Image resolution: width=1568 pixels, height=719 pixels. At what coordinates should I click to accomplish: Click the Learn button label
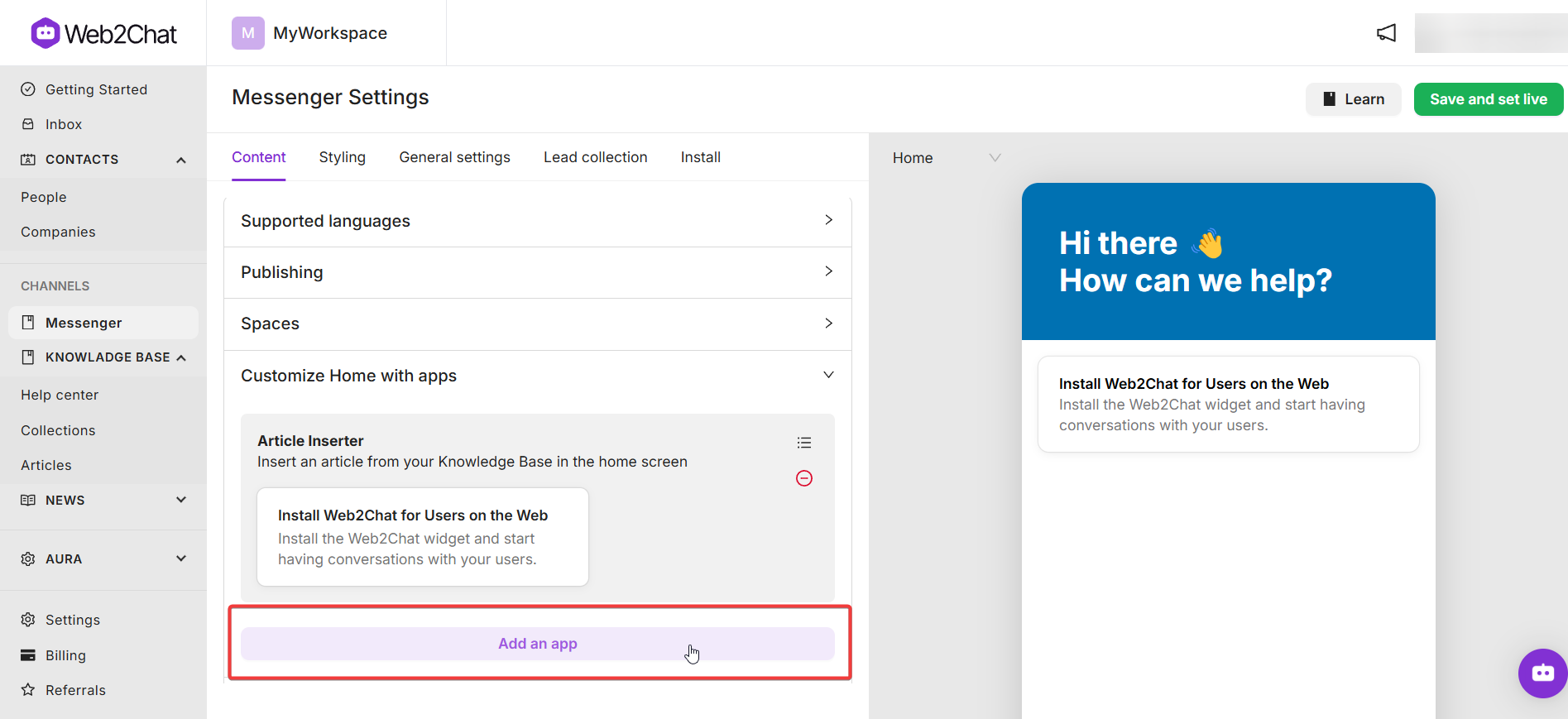tap(1364, 99)
